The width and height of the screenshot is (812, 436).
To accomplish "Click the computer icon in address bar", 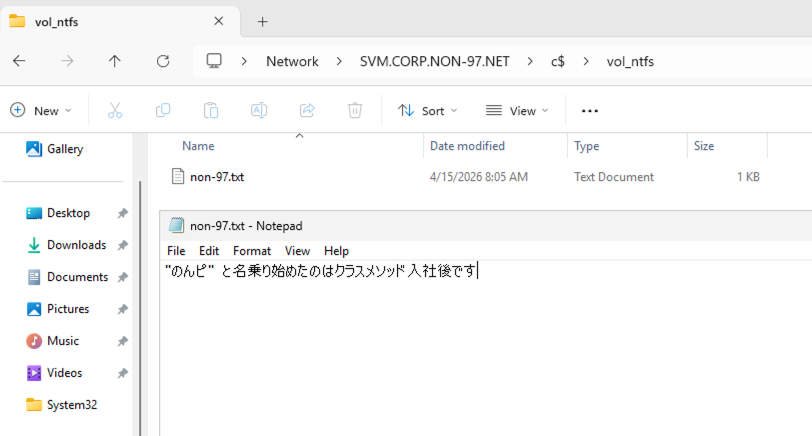I will 214,61.
